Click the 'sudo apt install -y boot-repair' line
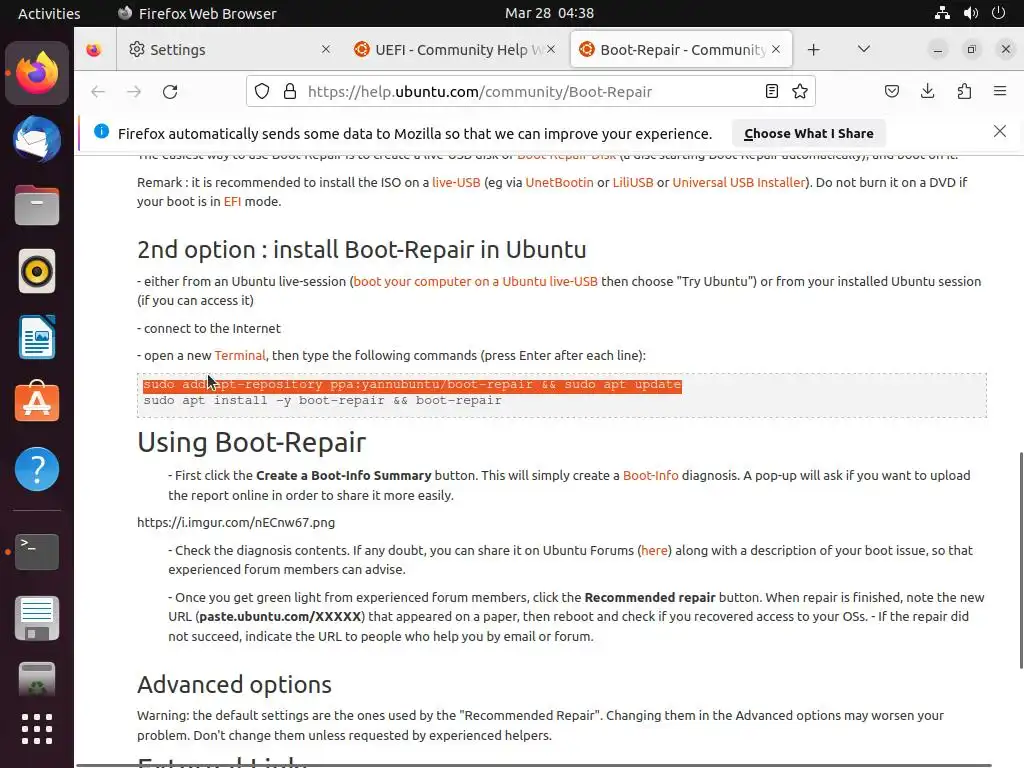The height and width of the screenshot is (768, 1024). point(323,400)
